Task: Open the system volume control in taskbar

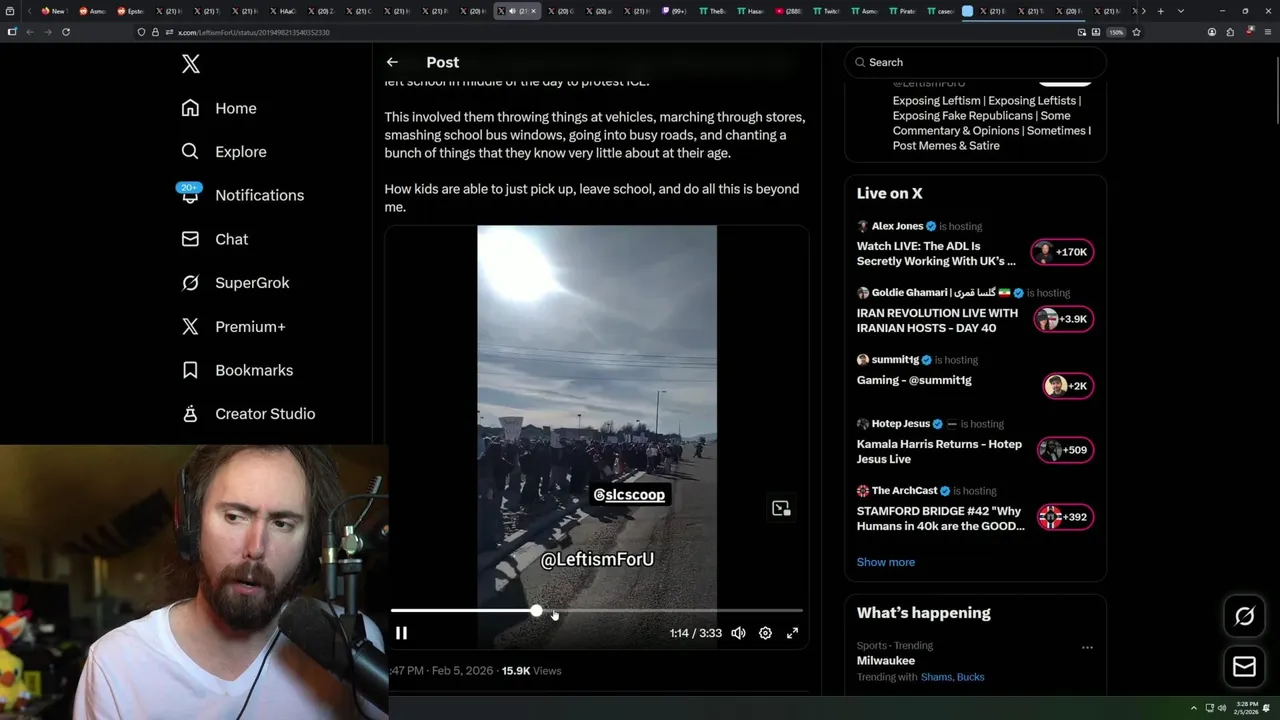Action: 1221,708
